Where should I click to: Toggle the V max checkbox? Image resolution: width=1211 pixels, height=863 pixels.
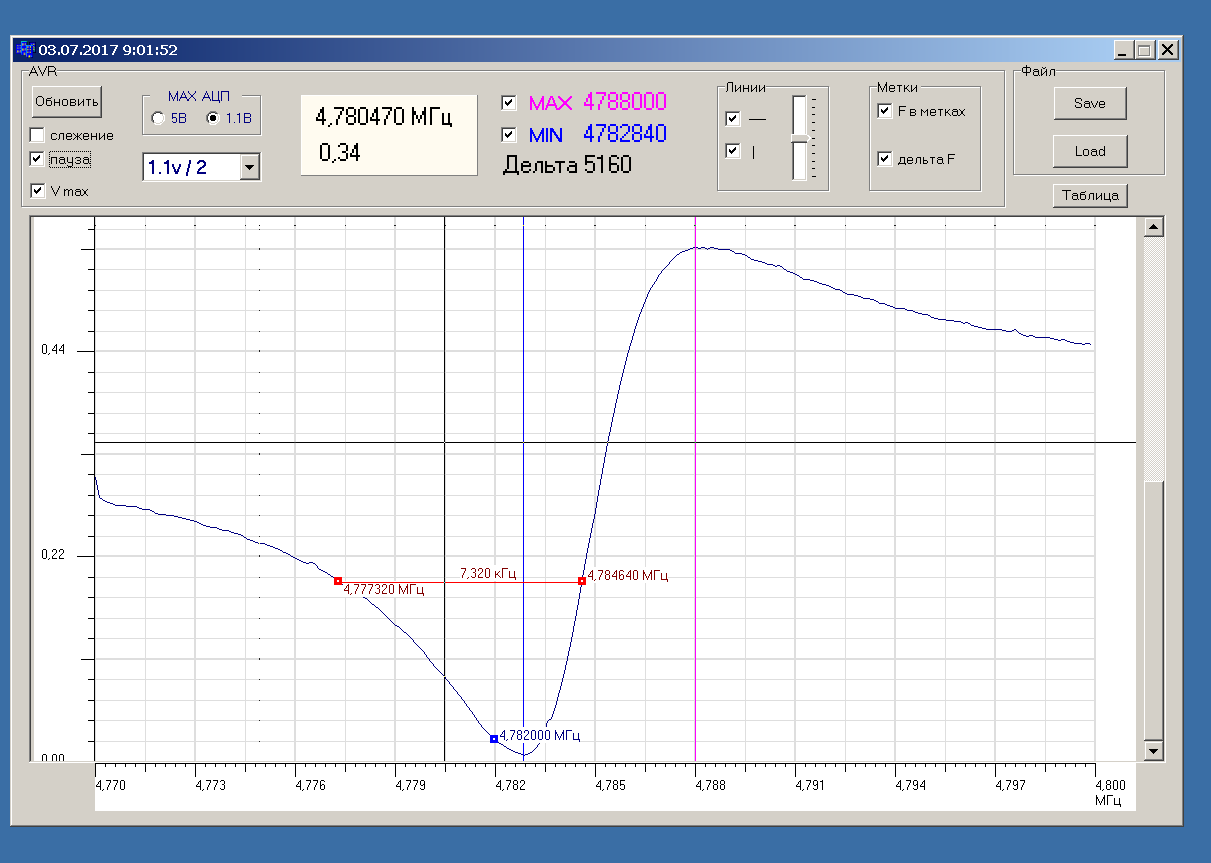click(x=38, y=191)
